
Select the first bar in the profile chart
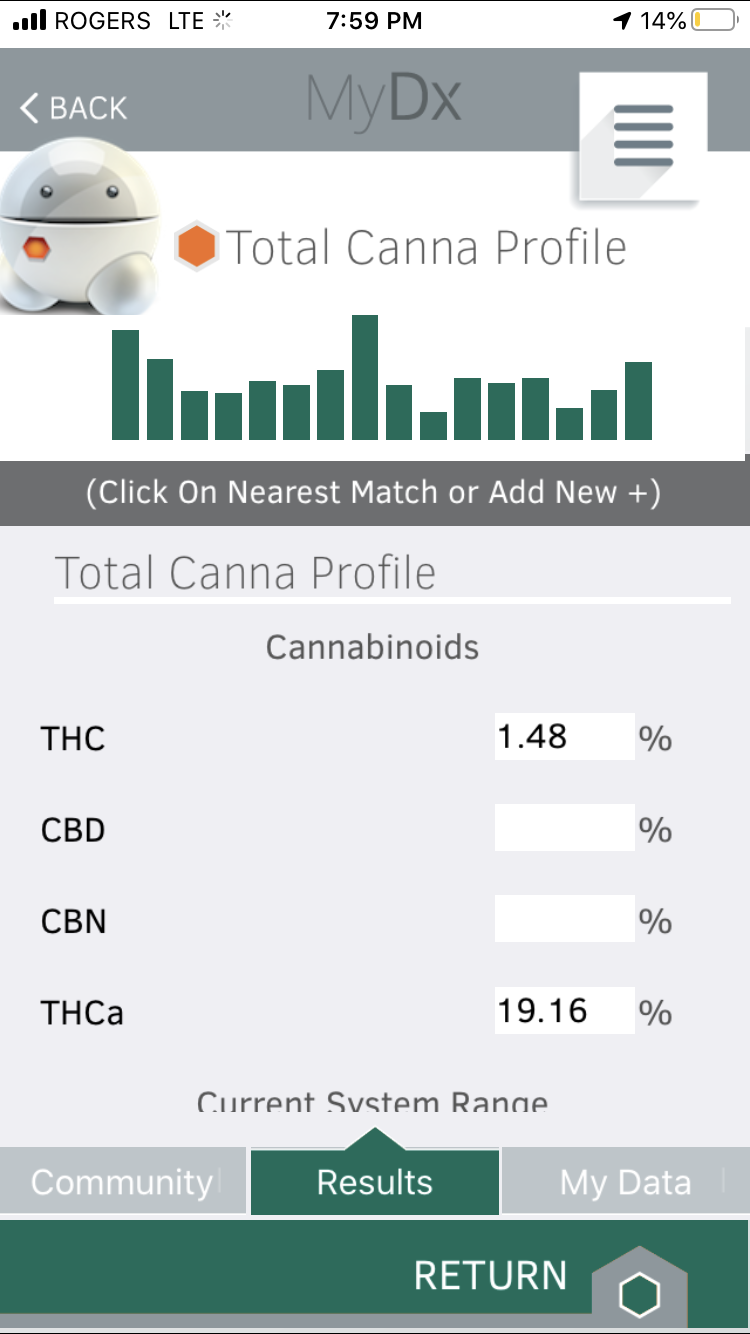(125, 385)
